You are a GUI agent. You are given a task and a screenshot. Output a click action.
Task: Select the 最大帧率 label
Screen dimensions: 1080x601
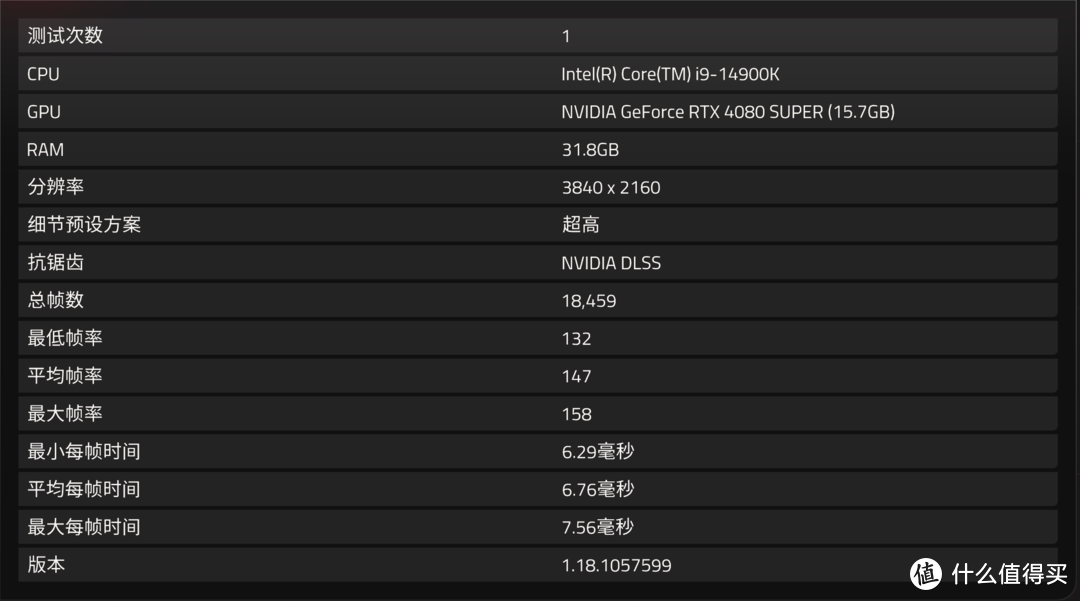[65, 414]
